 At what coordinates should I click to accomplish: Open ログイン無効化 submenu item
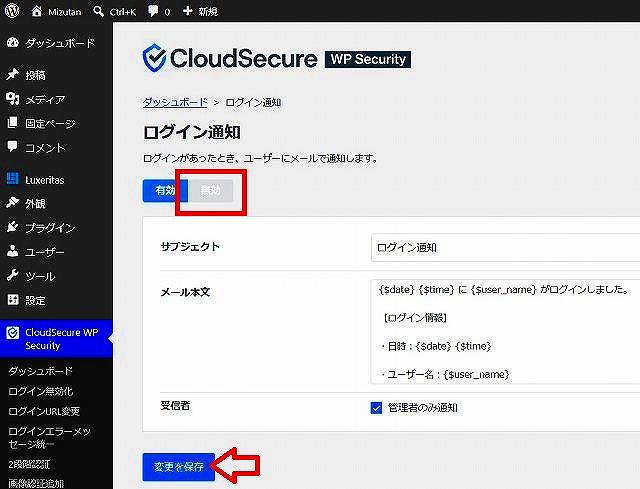40,391
